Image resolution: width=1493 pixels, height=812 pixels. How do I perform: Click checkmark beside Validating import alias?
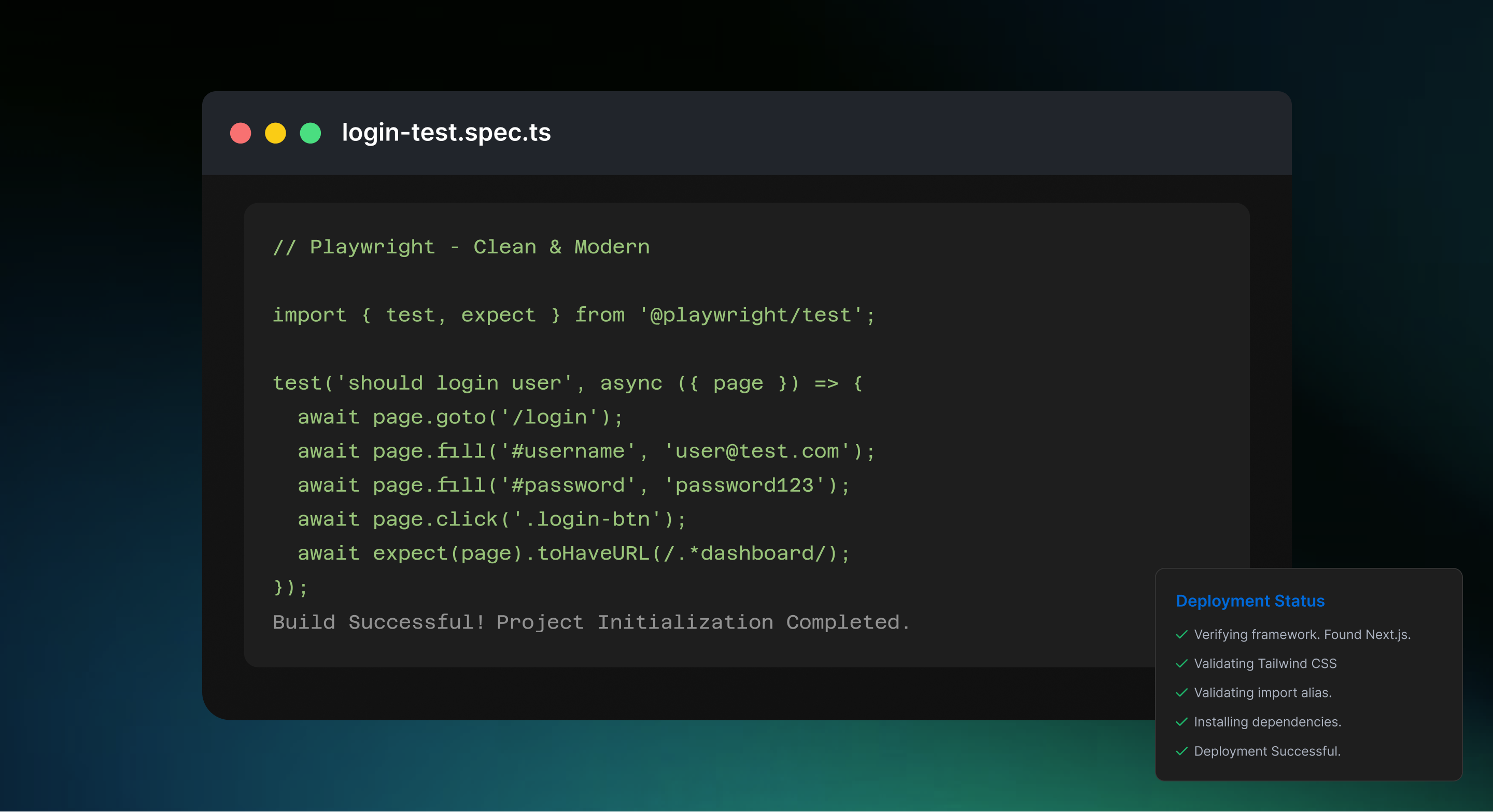(x=1181, y=693)
